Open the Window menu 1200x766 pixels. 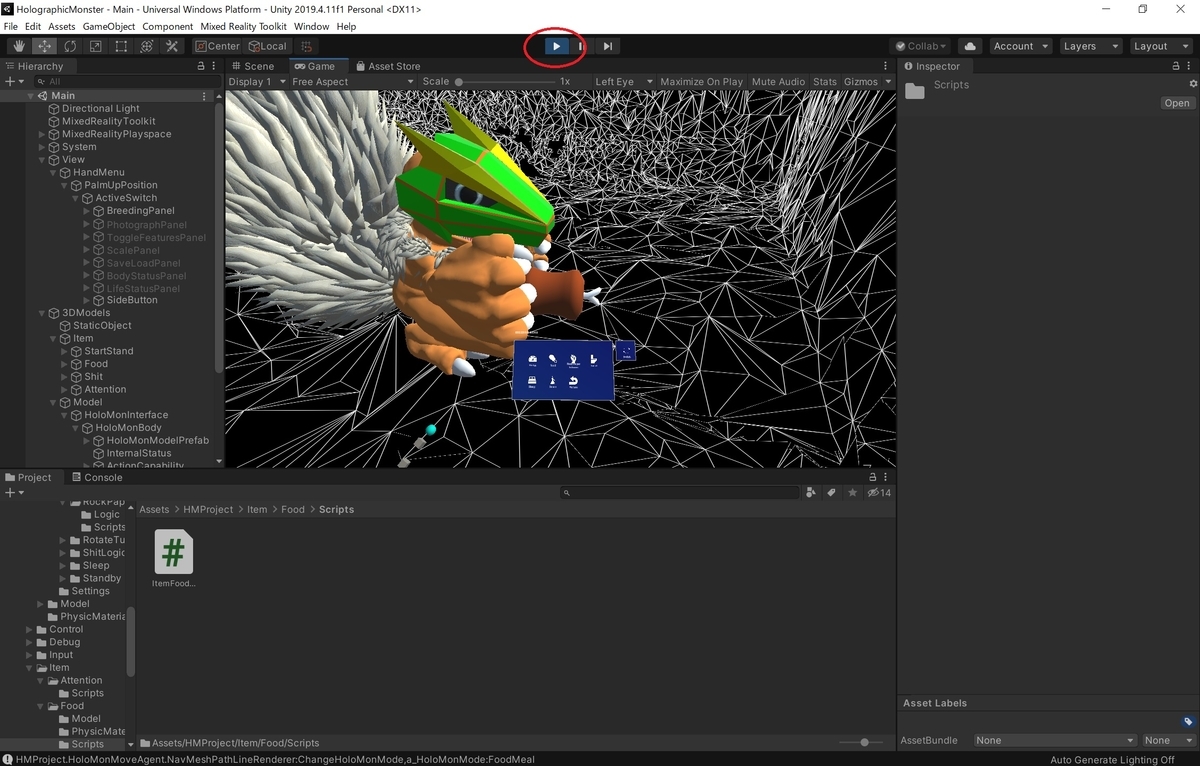312,26
